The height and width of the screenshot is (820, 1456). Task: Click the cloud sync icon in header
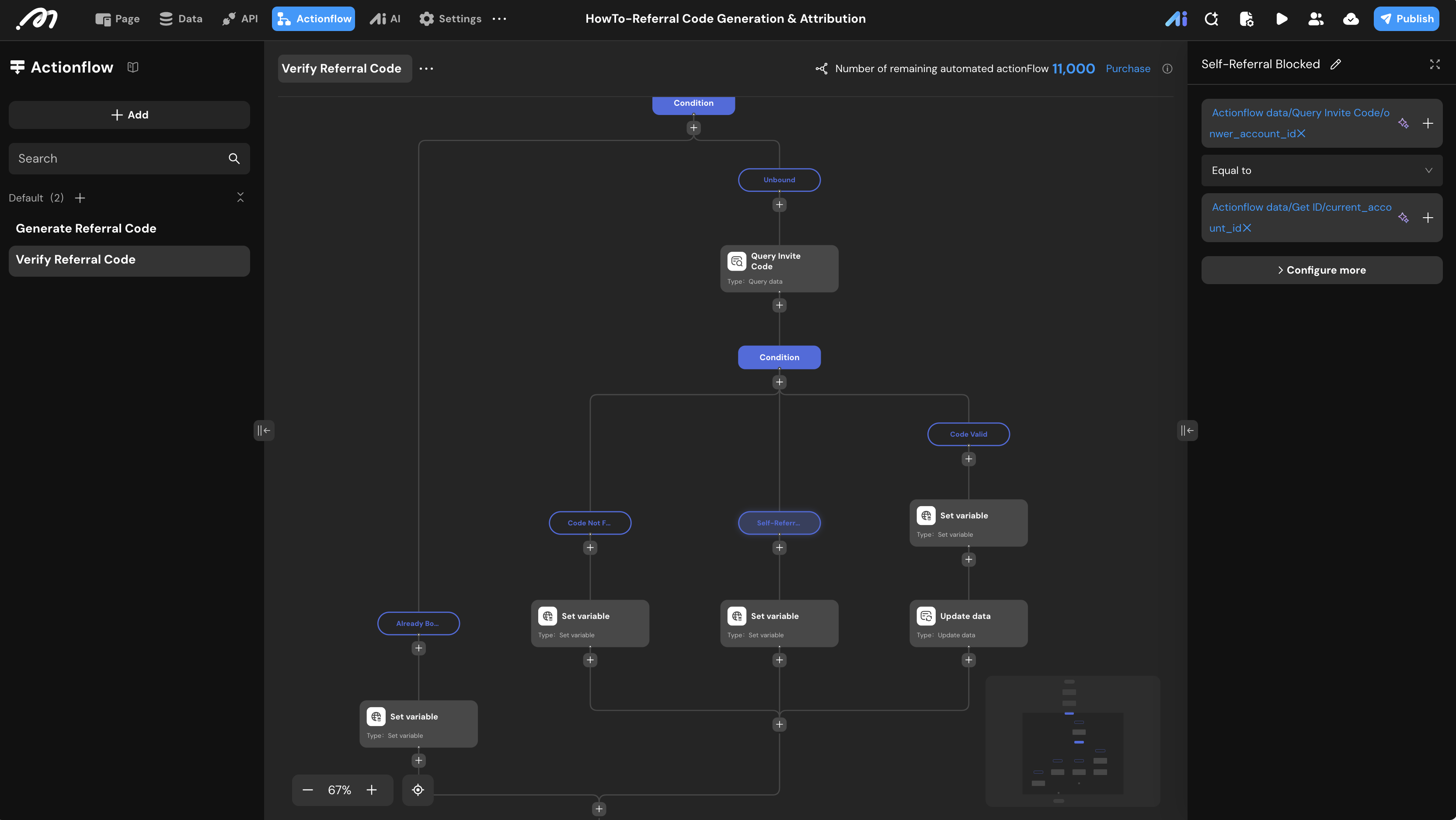click(1350, 19)
